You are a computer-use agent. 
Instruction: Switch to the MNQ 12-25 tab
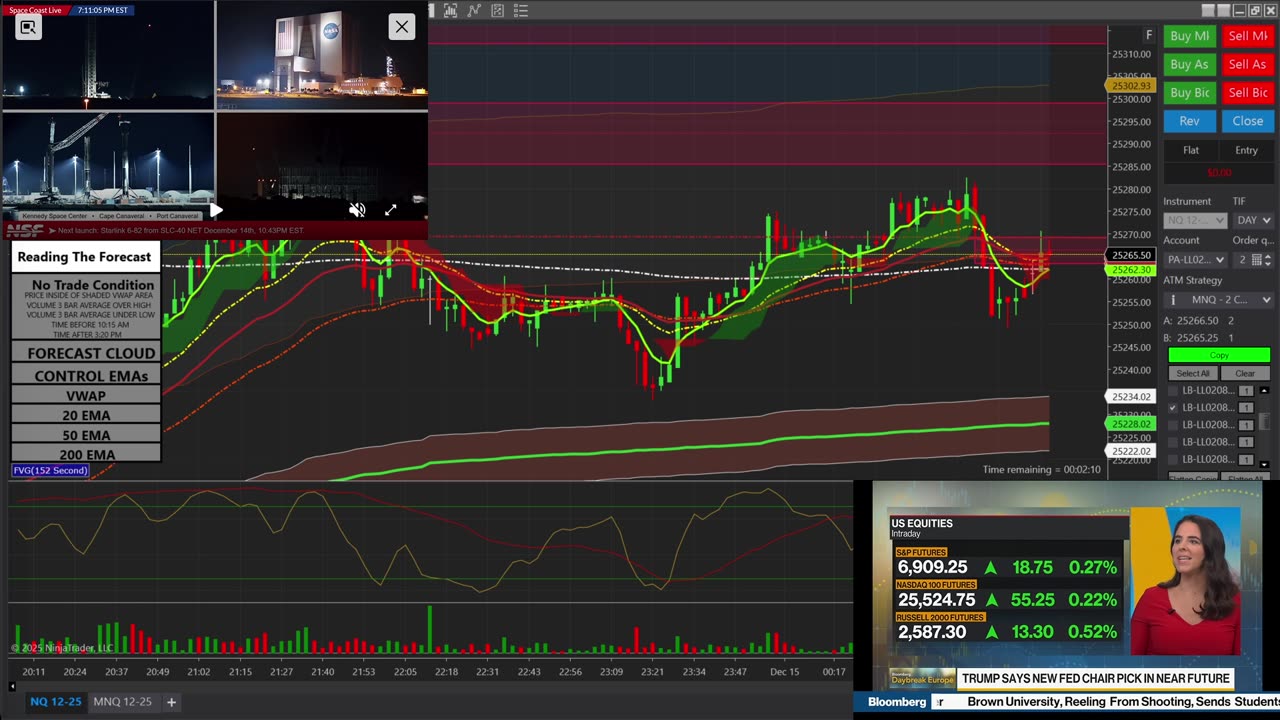[x=122, y=701]
